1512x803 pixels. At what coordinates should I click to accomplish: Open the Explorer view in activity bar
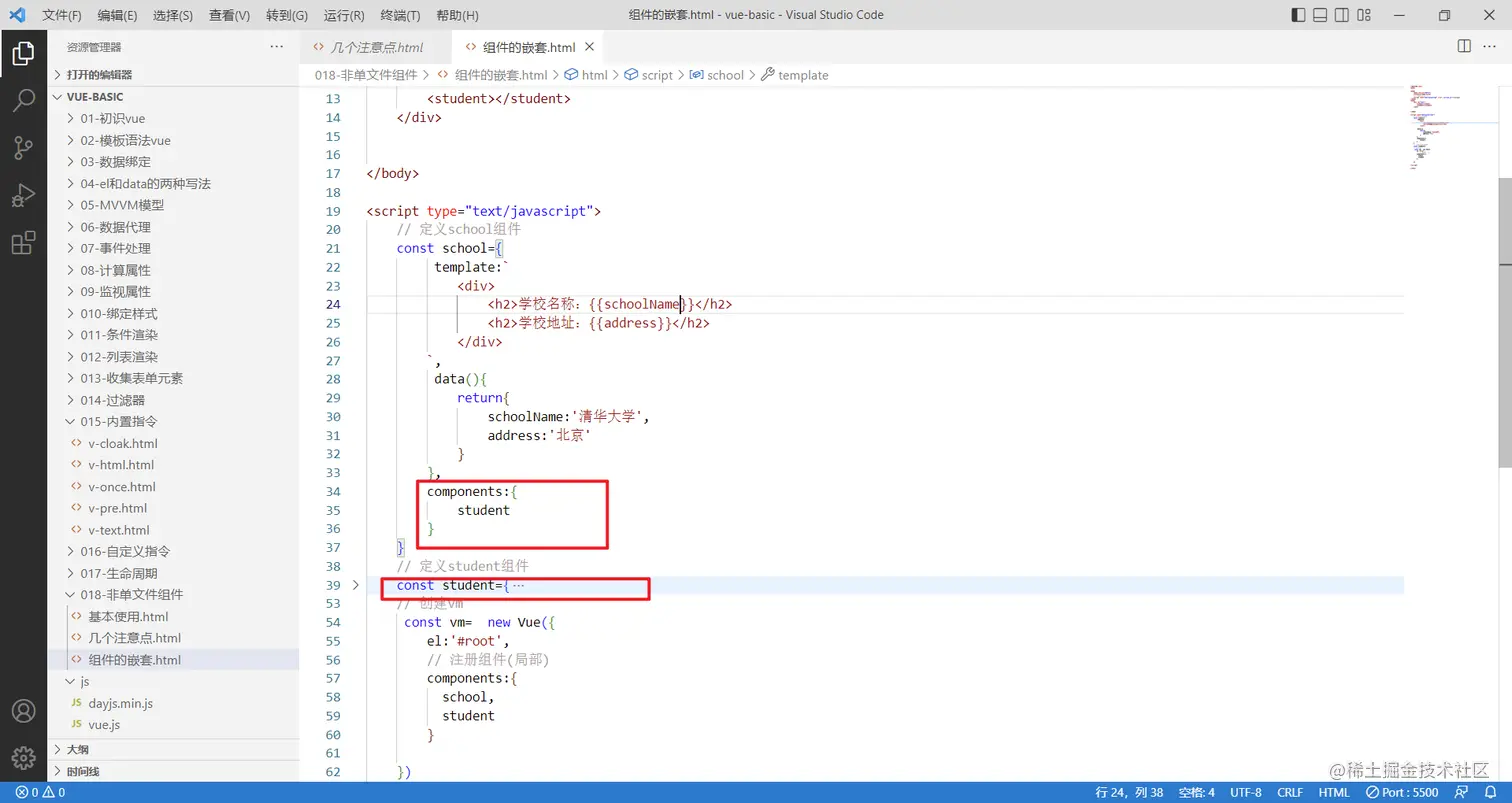tap(23, 53)
